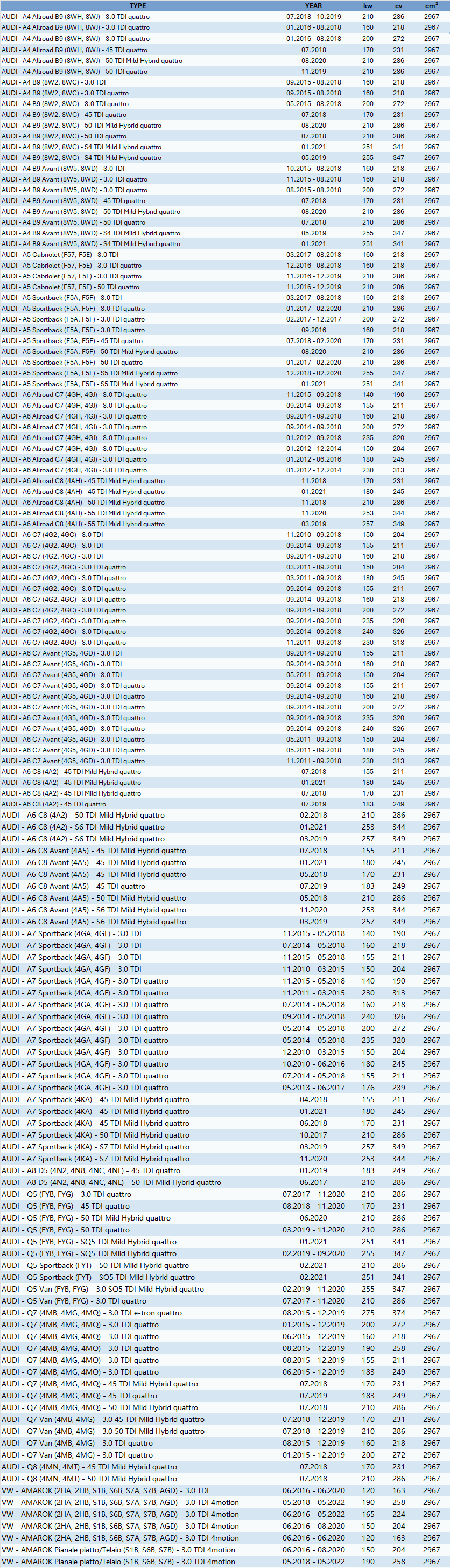This screenshot has height=1568, width=450.
Task: Select A6 Allroad C8 50 TDI Mild Hybrid row
Action: coord(83,502)
